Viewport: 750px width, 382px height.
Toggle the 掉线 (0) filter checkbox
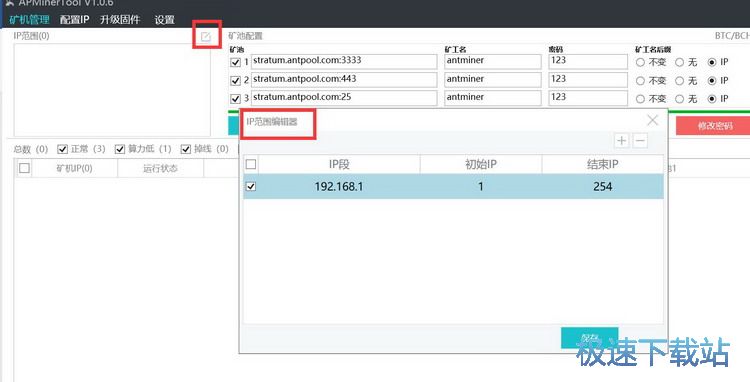point(186,149)
